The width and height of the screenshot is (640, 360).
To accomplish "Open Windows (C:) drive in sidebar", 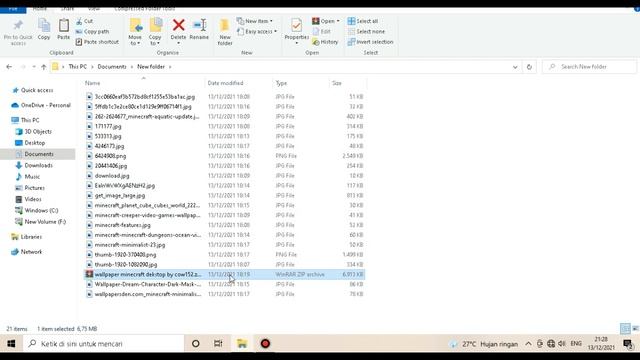I will (37, 210).
